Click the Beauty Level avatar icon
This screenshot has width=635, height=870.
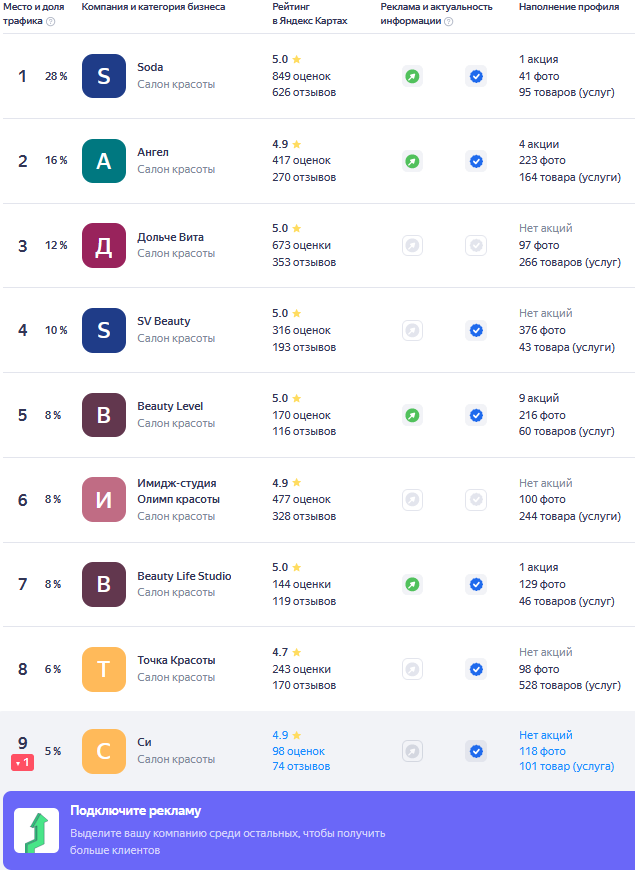(104, 415)
